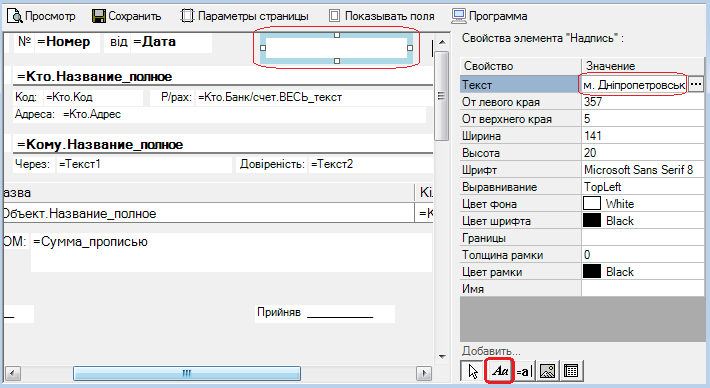Image resolution: width=710 pixels, height=388 pixels.
Task: Select the =Сумма_прописью field
Action: [231, 252]
